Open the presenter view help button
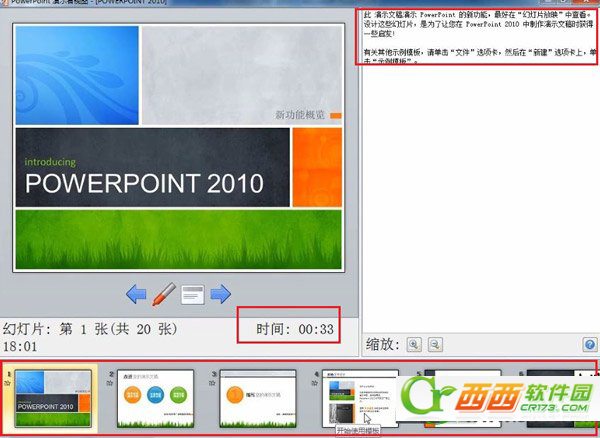 coord(590,344)
